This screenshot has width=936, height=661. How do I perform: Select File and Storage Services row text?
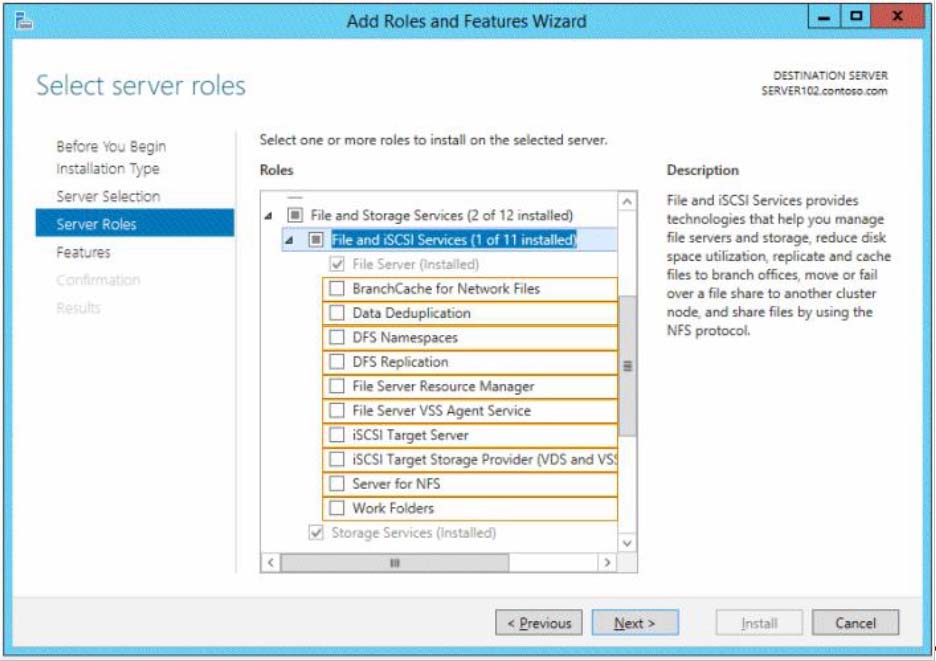[442, 215]
